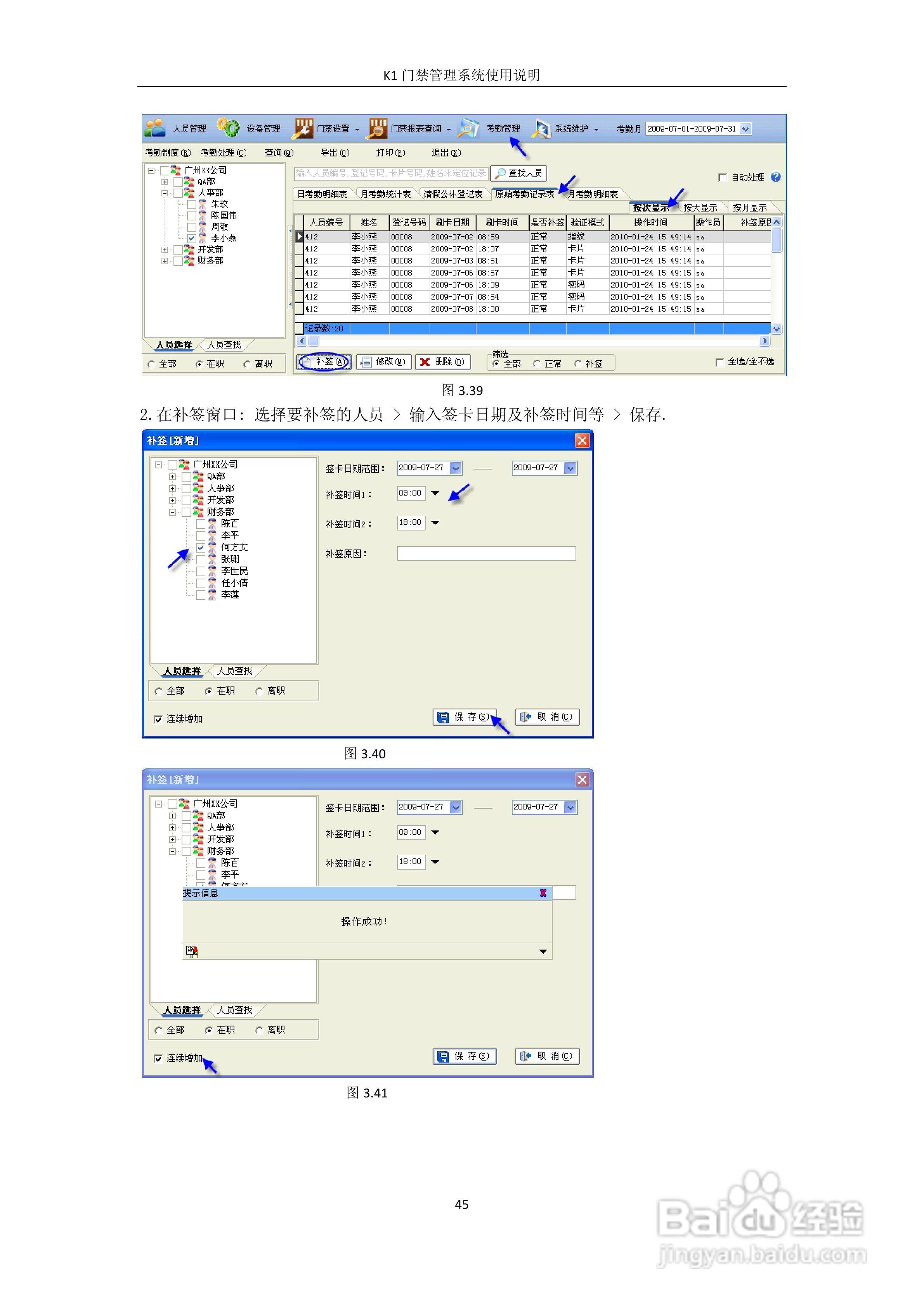
Task: Click 保存(S) in figure 3.40 dialog
Action: pyautogui.click(x=465, y=717)
